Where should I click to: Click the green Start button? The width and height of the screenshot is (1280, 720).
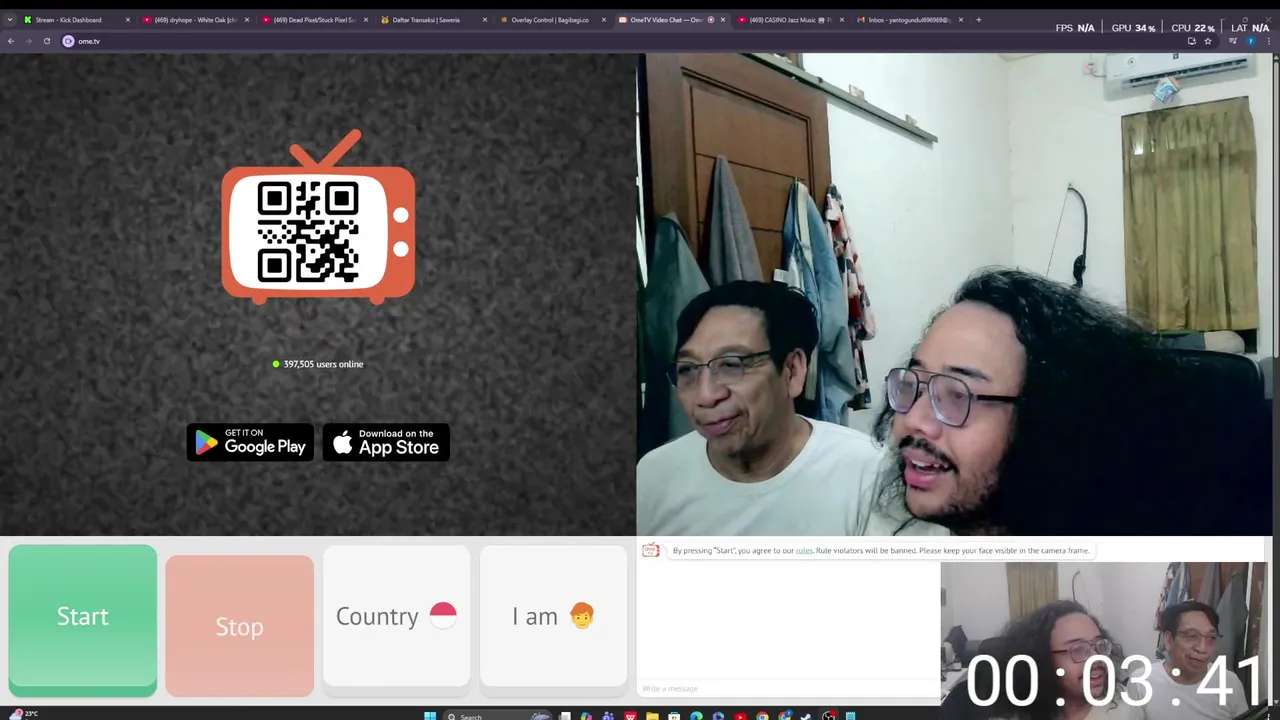click(83, 620)
